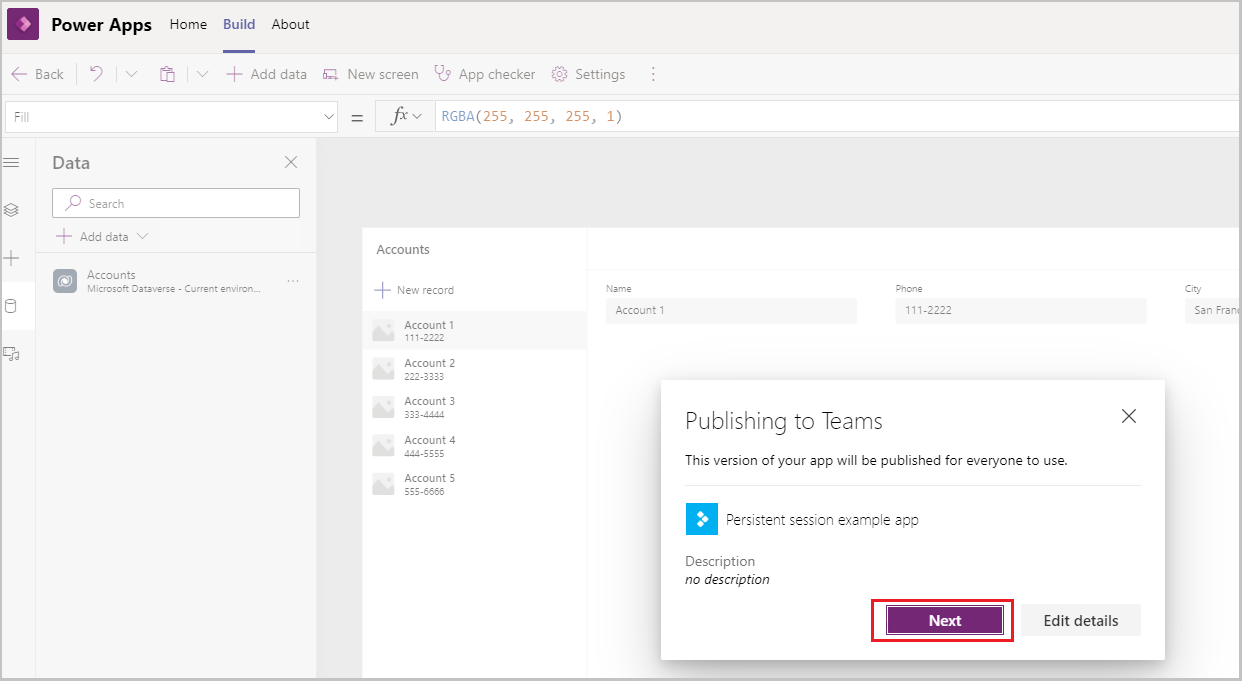Select the Data cylinder icon in sidebar

pyautogui.click(x=12, y=306)
